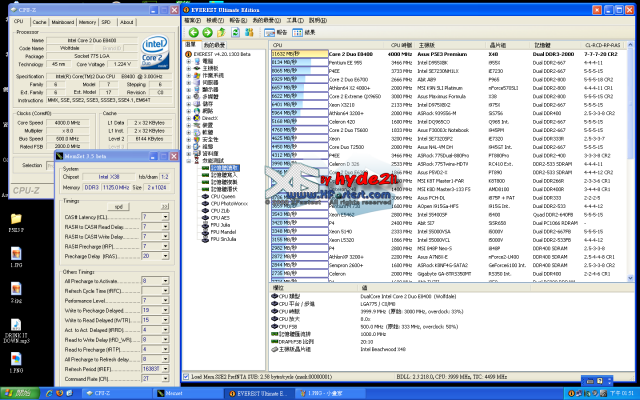Click the Core Speed 4000.0 MHz field
640x400 pixels.
tap(69, 122)
